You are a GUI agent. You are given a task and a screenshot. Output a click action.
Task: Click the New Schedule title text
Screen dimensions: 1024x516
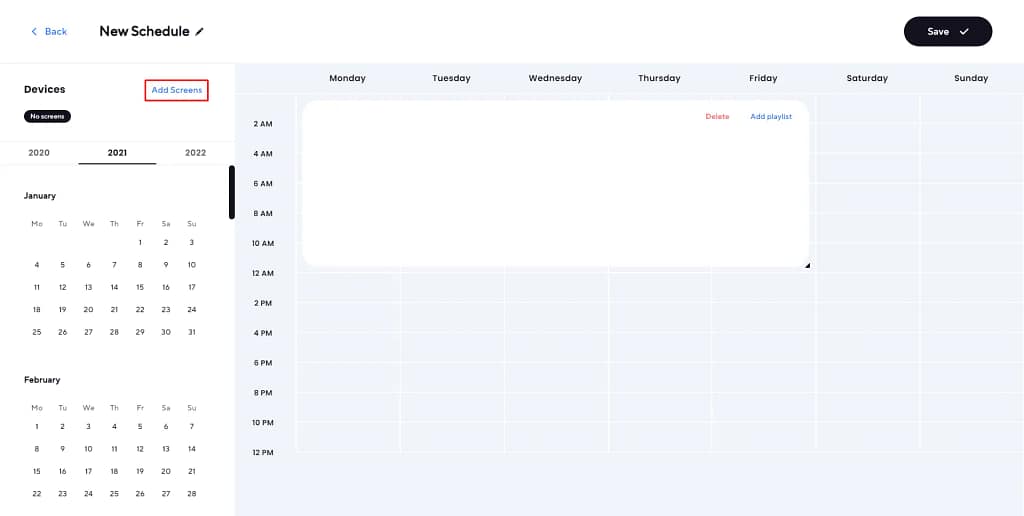coord(144,32)
